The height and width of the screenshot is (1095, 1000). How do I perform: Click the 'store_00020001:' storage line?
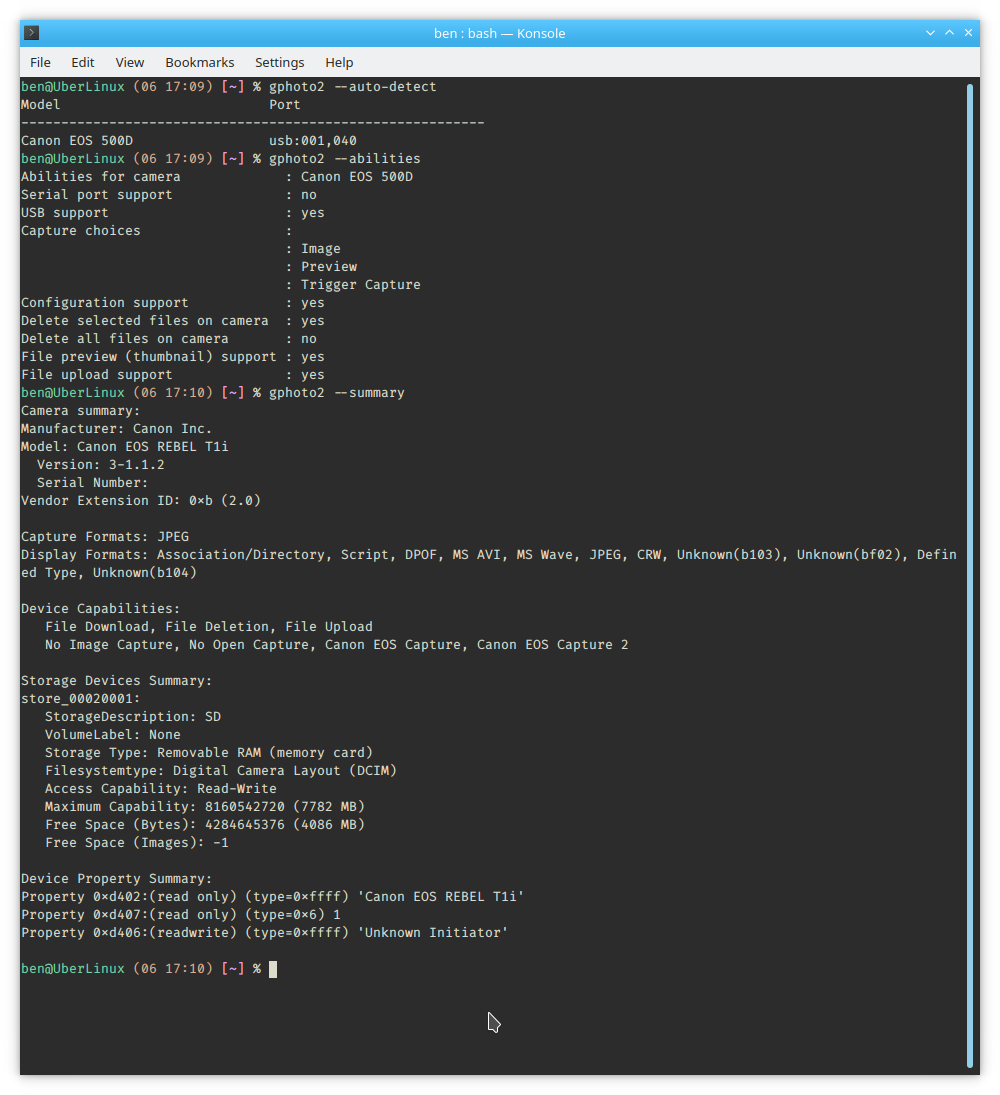pos(80,698)
